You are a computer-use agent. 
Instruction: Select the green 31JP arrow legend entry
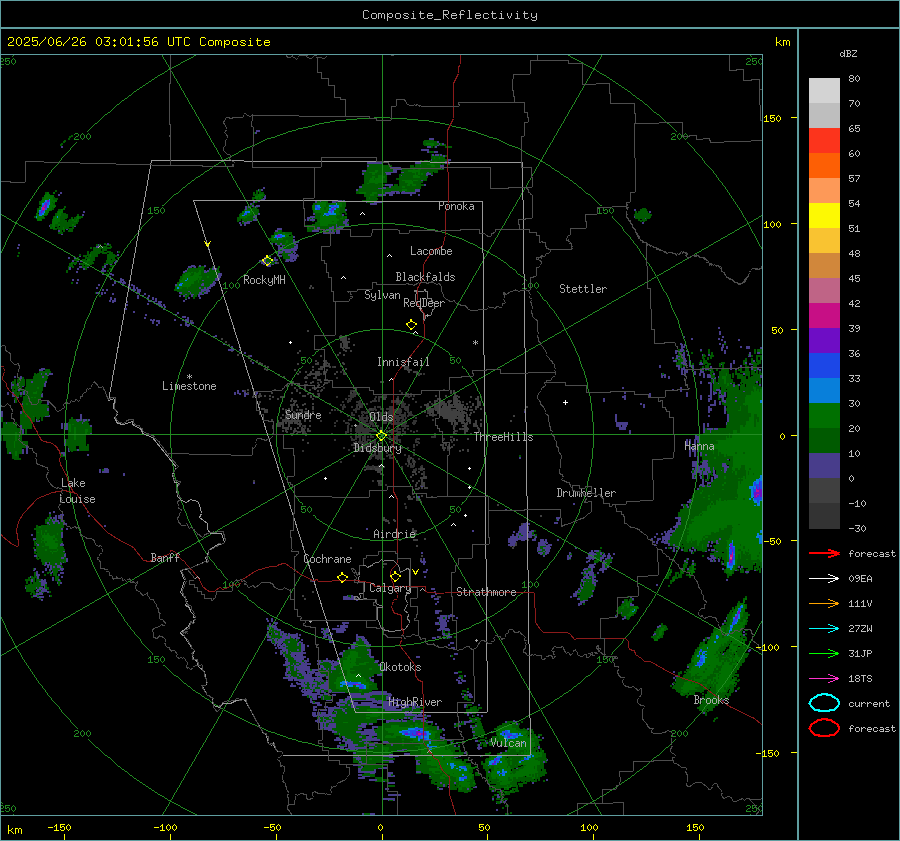tap(824, 653)
